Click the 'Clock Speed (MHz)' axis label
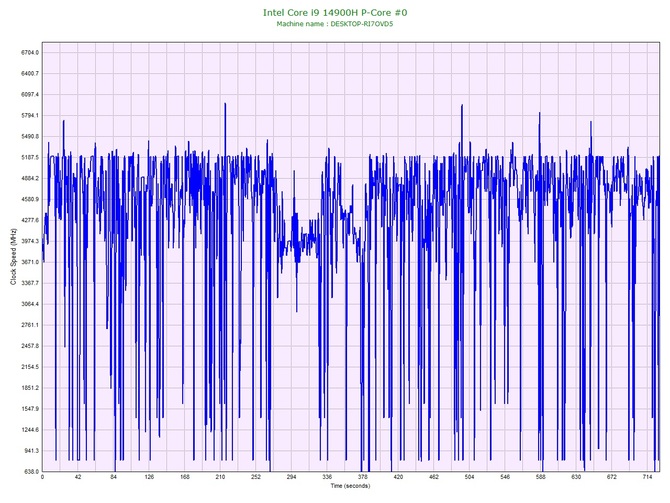The image size is (670, 503). [13, 256]
